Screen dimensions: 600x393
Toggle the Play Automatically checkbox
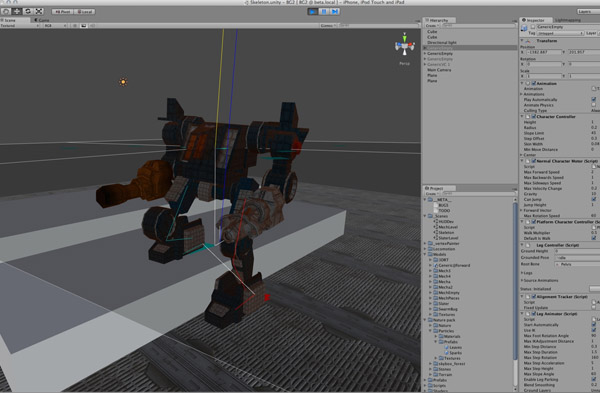point(593,99)
